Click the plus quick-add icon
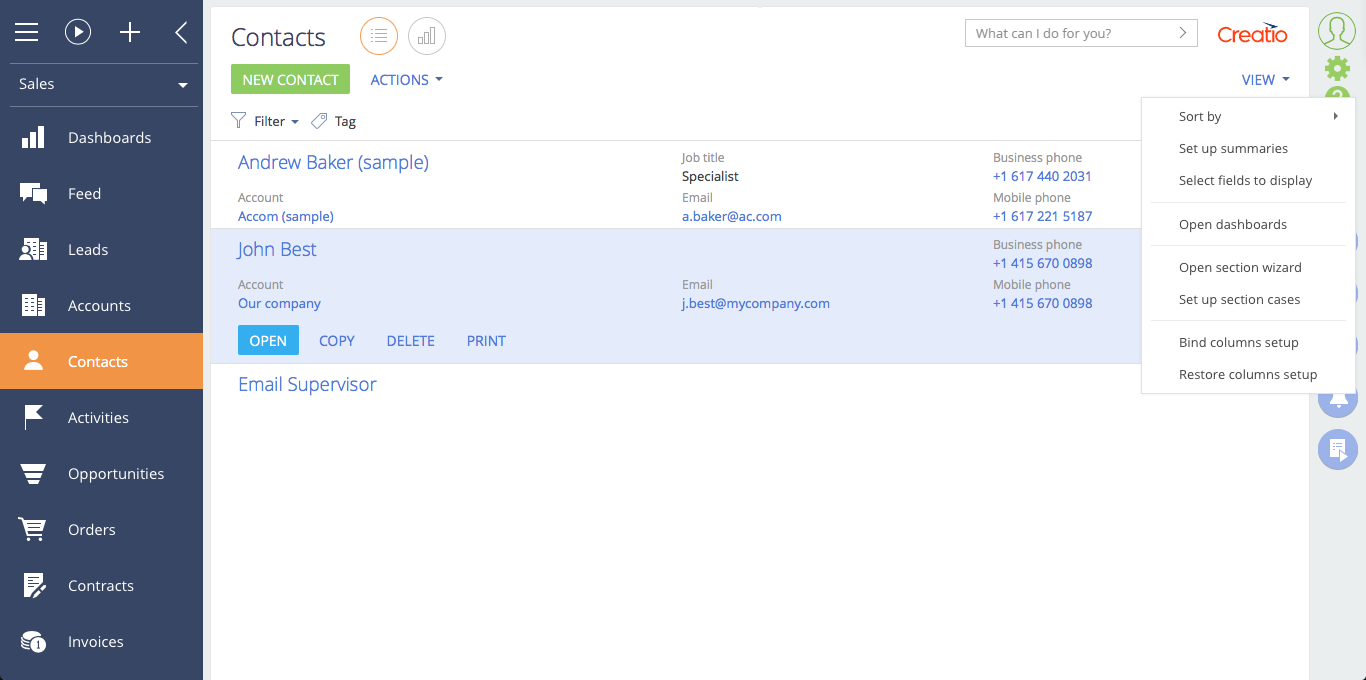 tap(130, 33)
